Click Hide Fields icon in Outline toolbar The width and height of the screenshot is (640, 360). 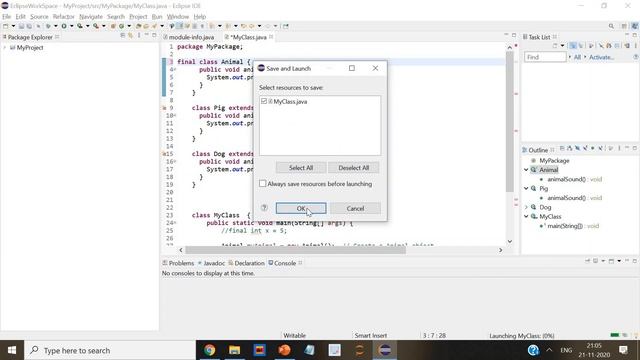[x=577, y=149]
